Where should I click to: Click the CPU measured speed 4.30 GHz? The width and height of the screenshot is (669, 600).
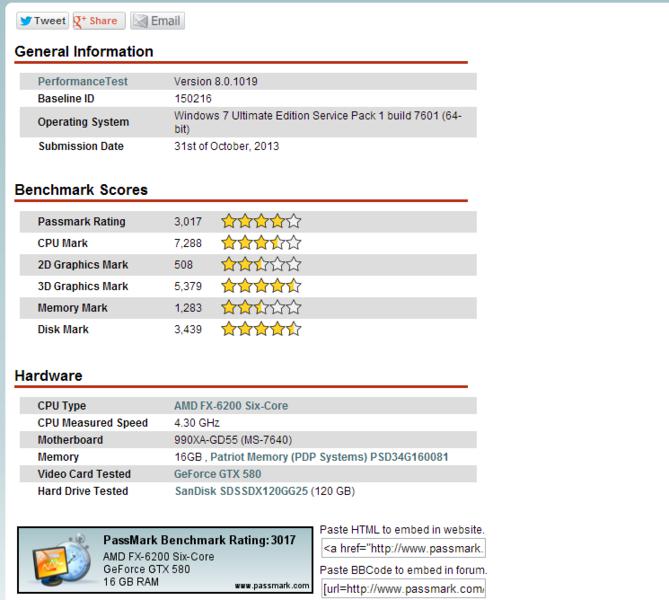coord(197,423)
